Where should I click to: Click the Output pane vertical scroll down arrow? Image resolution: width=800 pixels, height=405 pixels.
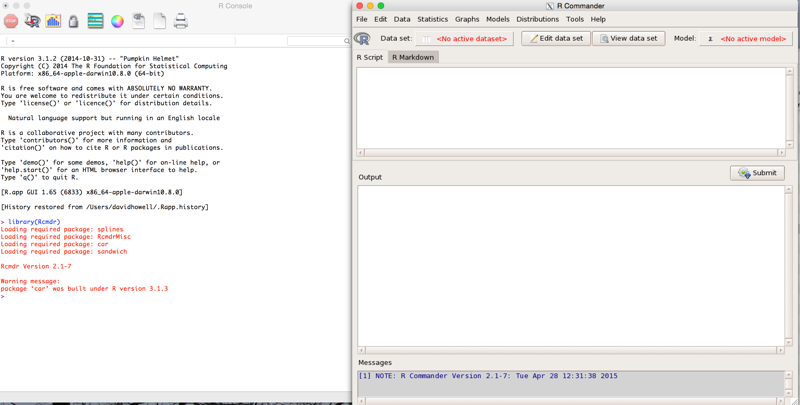point(790,343)
